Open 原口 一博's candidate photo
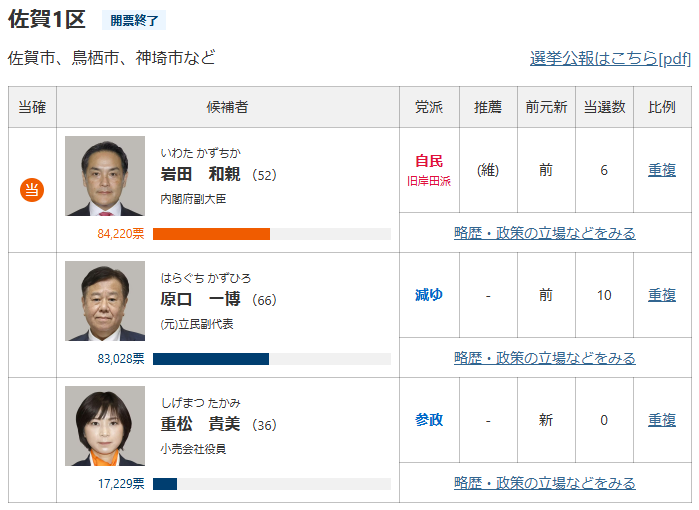Image resolution: width=699 pixels, height=510 pixels. [x=105, y=301]
